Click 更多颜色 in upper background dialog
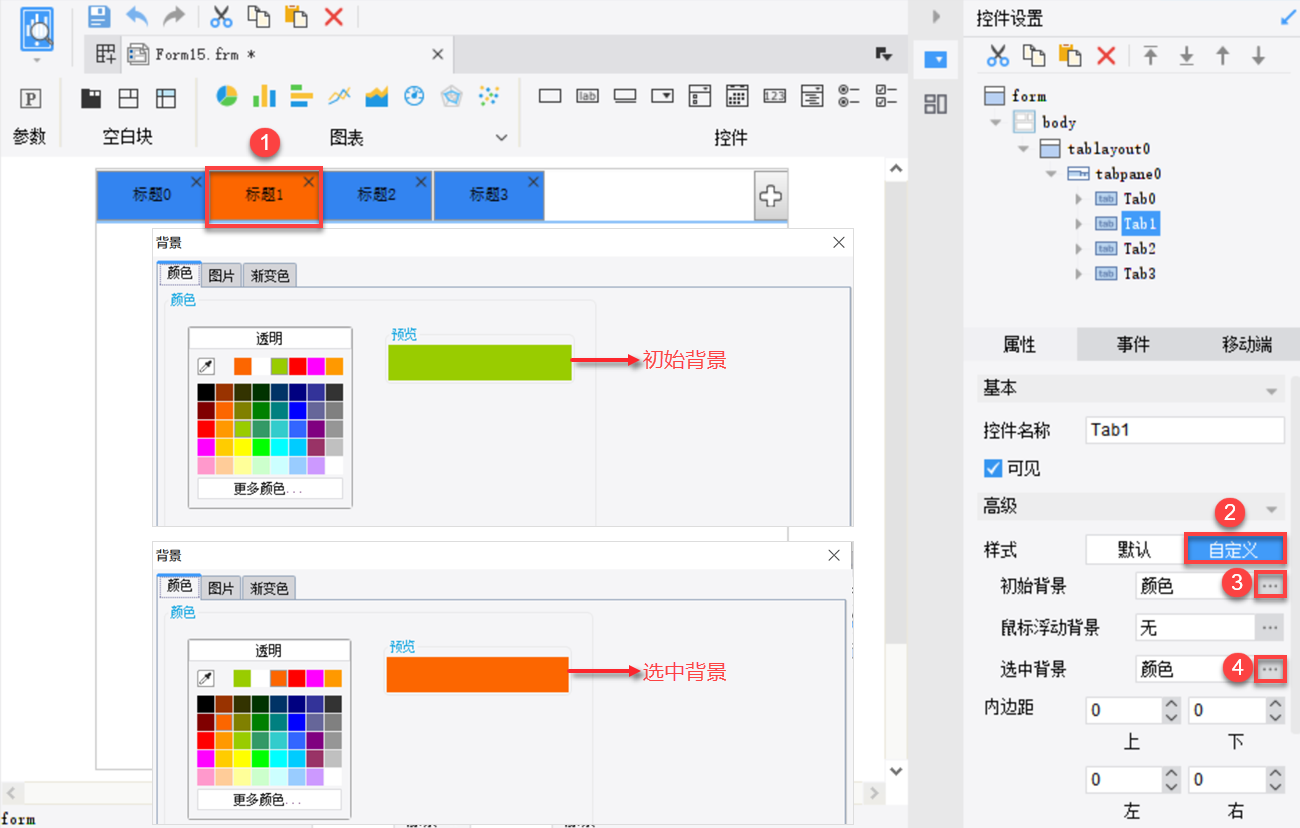The width and height of the screenshot is (1300, 828). click(270, 489)
